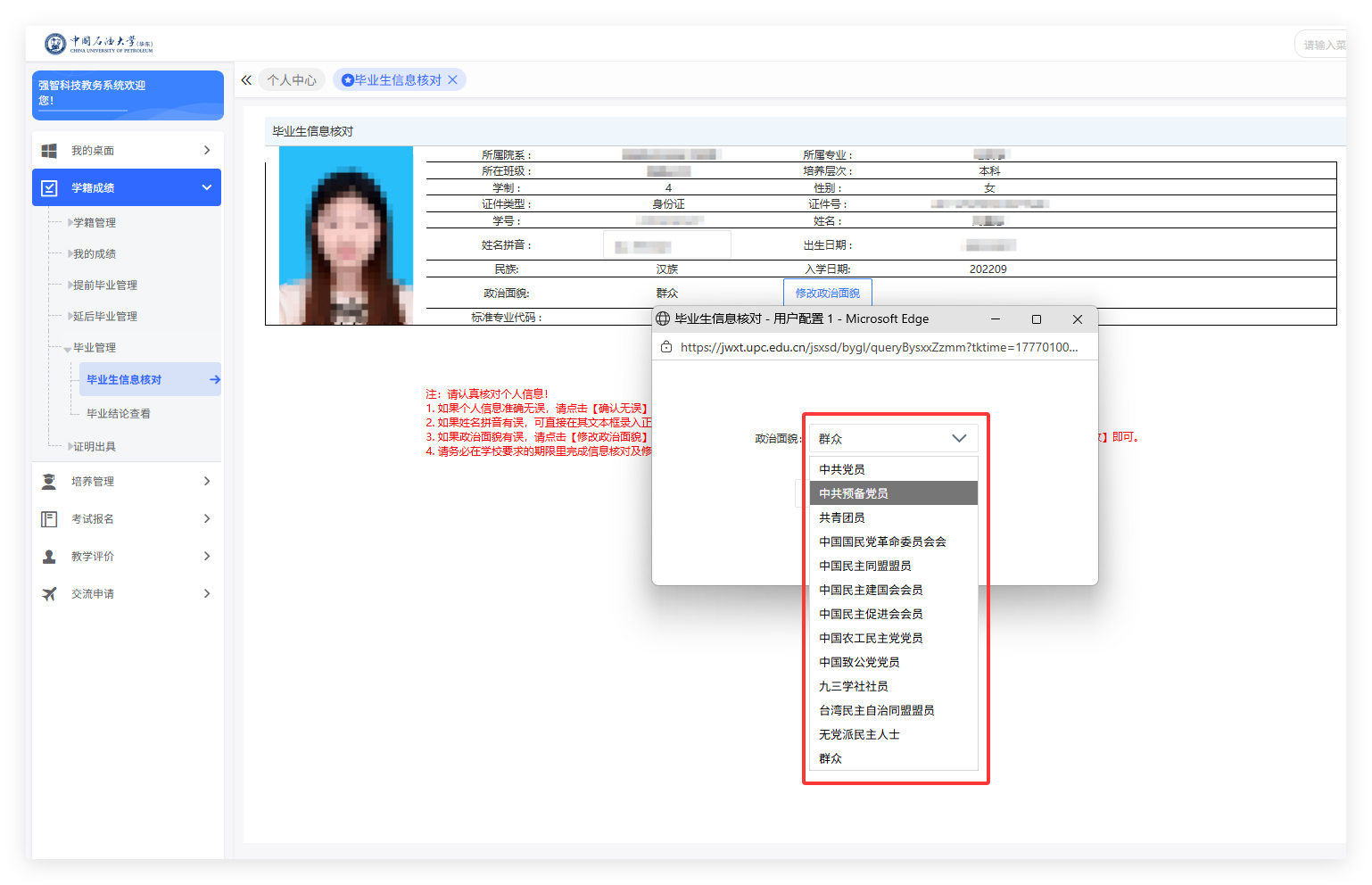Open 毕业结论查看 in sidebar
The height and width of the screenshot is (885, 1372).
coord(119,414)
